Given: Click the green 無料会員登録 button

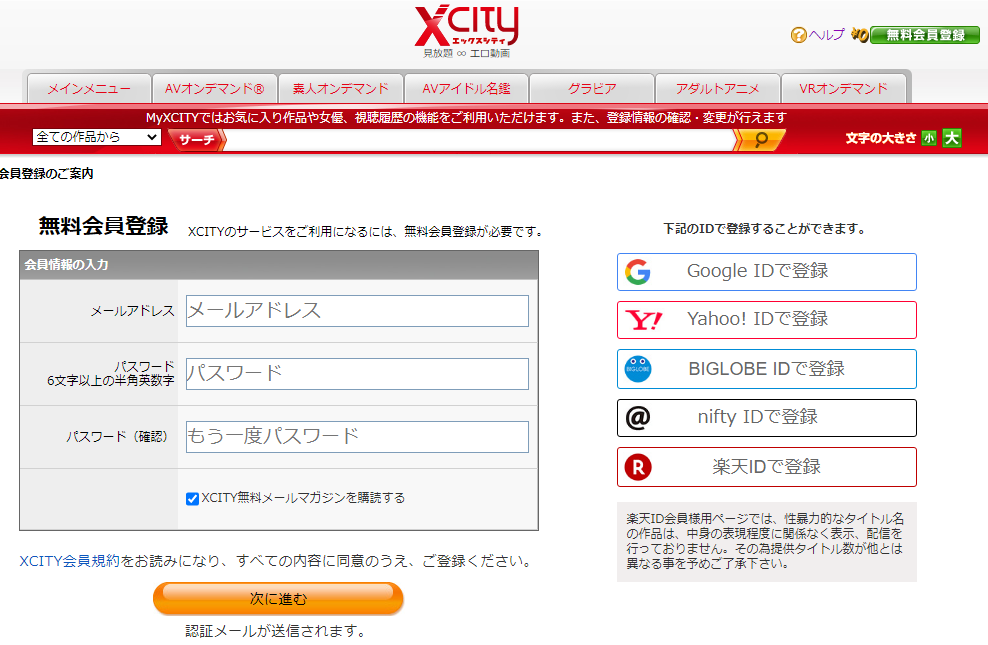Looking at the screenshot, I should click(925, 35).
